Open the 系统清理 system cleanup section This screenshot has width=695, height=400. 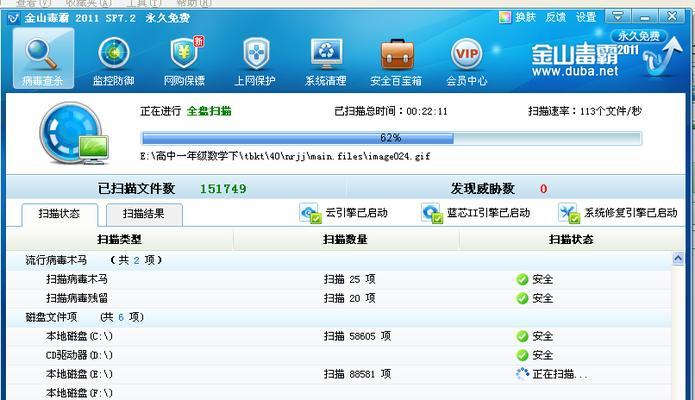pos(326,61)
